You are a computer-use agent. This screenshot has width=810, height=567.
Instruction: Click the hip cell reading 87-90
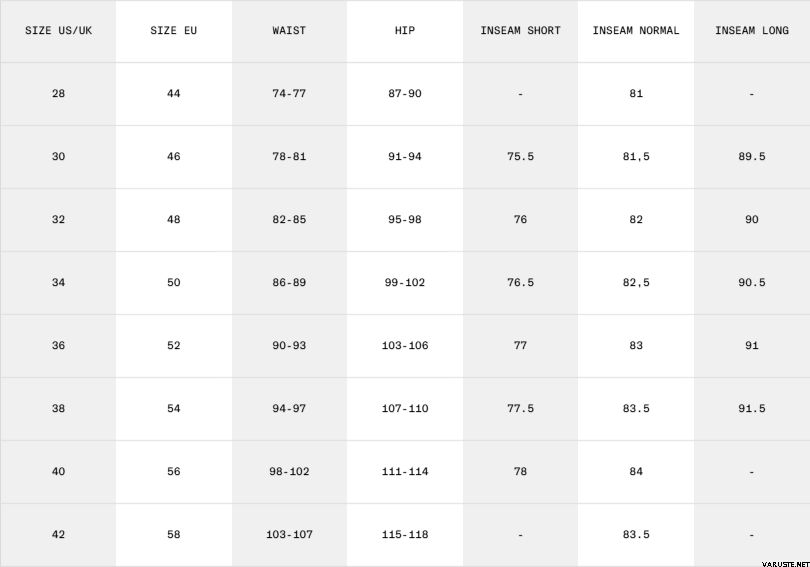tap(405, 94)
